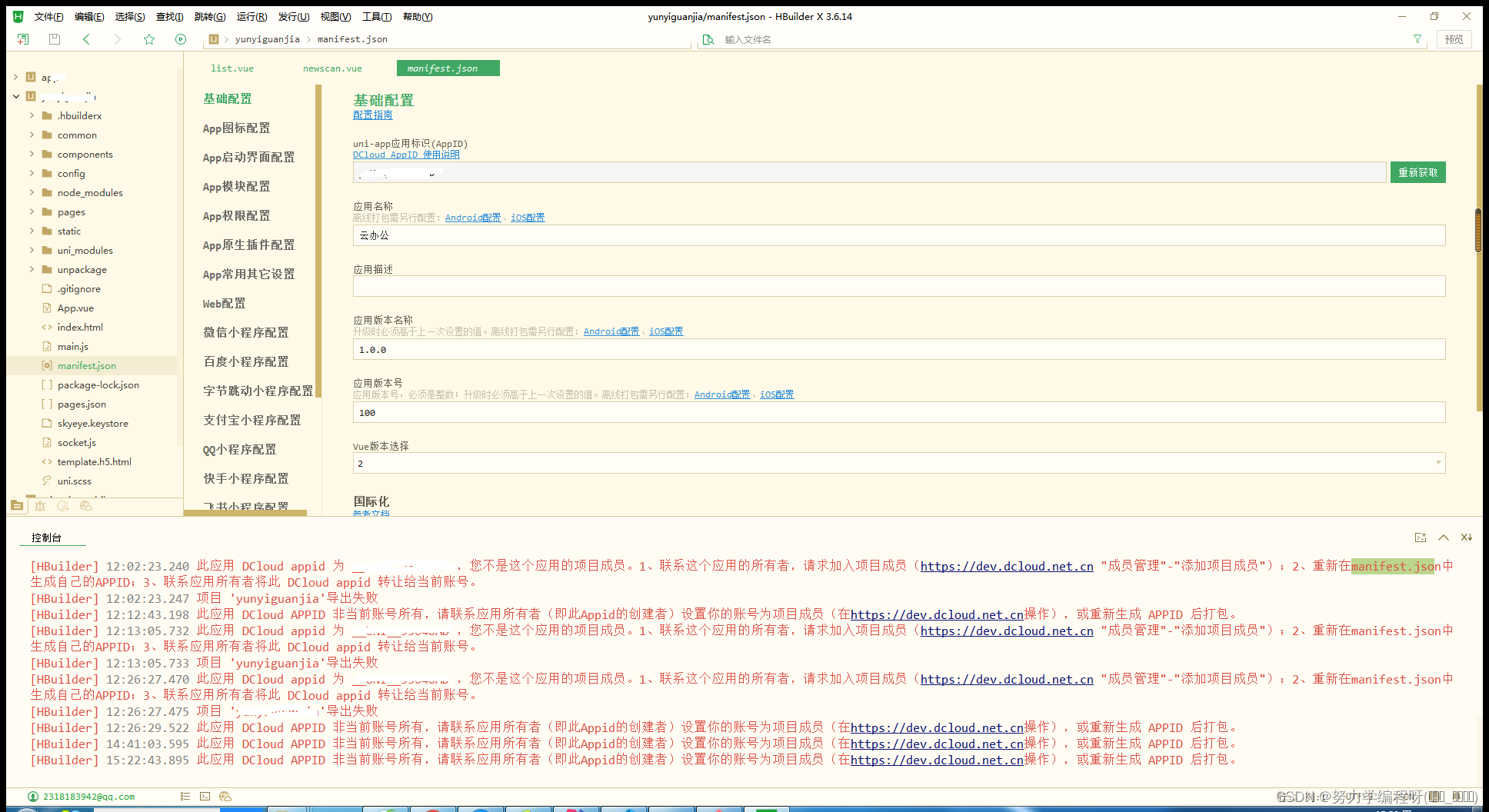Open App模块配置 section

[236, 186]
